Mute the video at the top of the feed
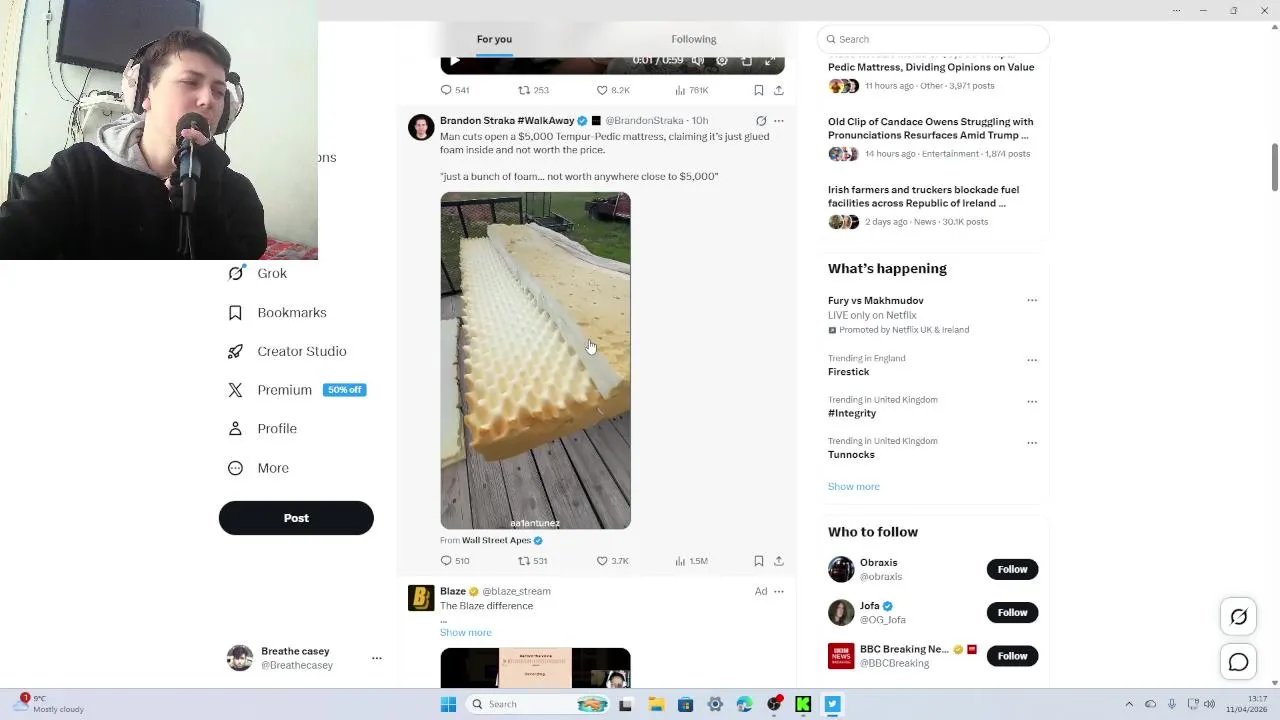 click(x=697, y=61)
